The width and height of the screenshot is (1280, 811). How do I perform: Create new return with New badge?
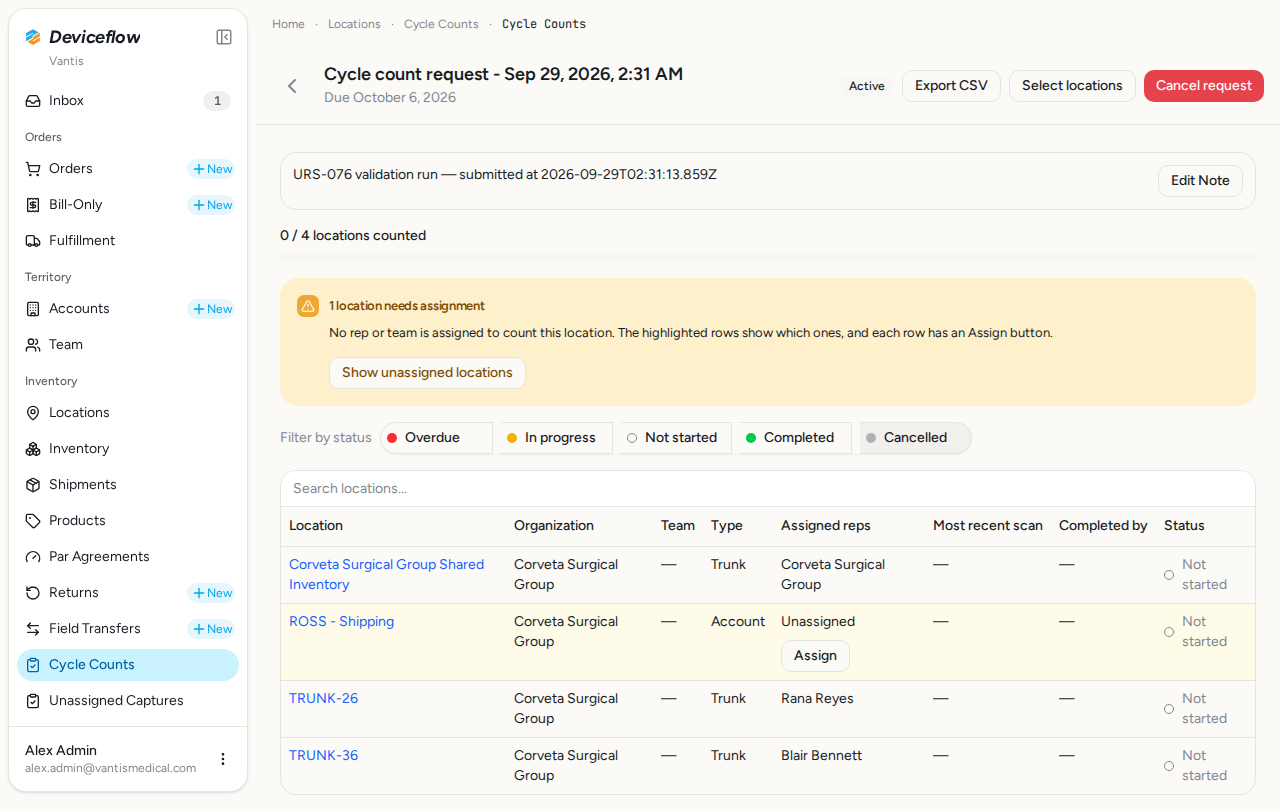211,593
